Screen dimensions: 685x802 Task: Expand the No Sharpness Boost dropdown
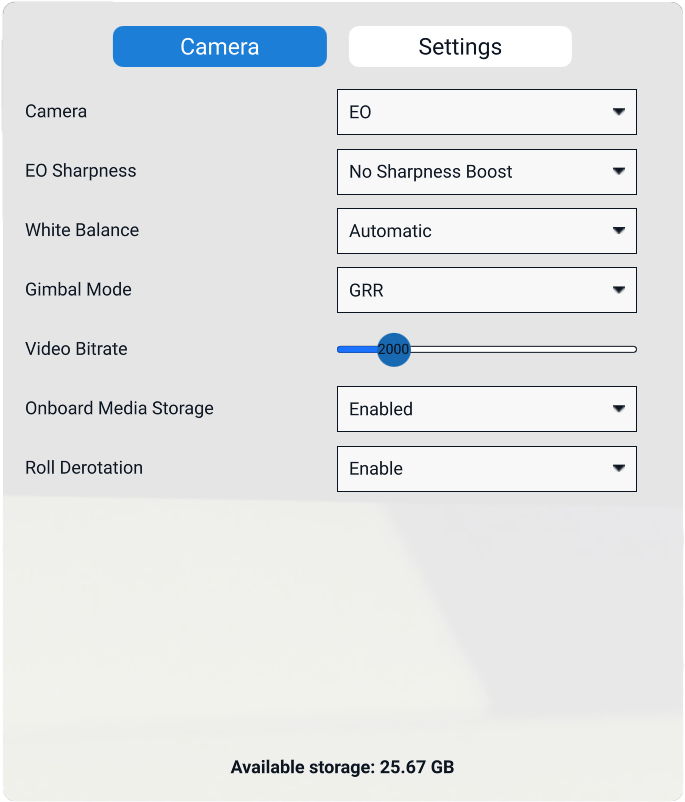point(470,172)
